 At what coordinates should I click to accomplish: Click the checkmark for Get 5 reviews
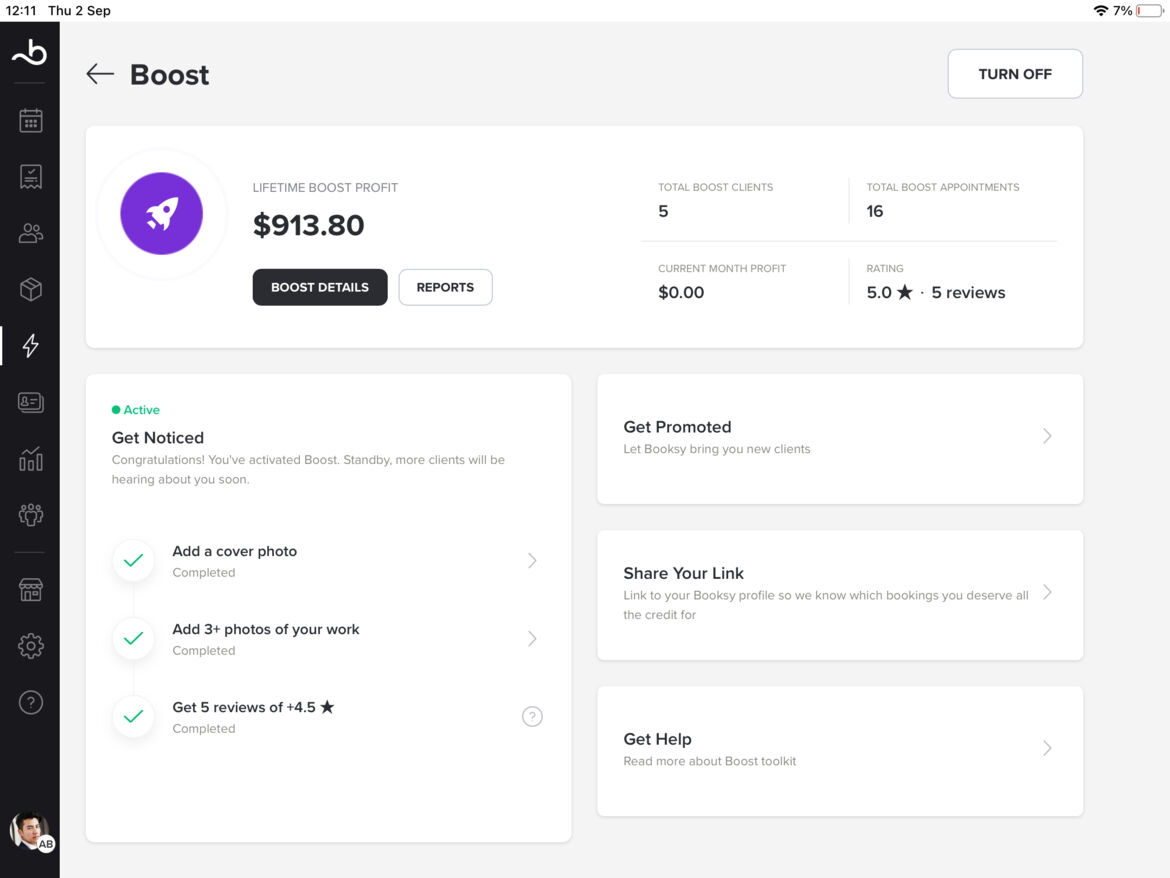coord(133,717)
